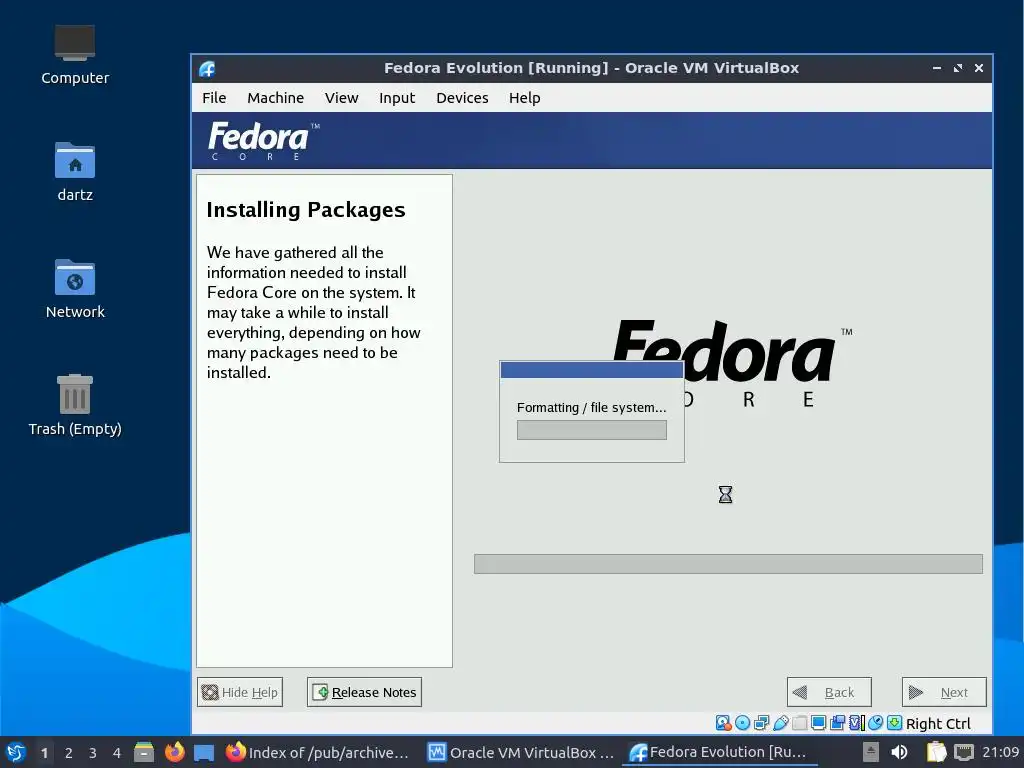Click the mouse integration indicator icon
This screenshot has height=768, width=1024.
876,723
